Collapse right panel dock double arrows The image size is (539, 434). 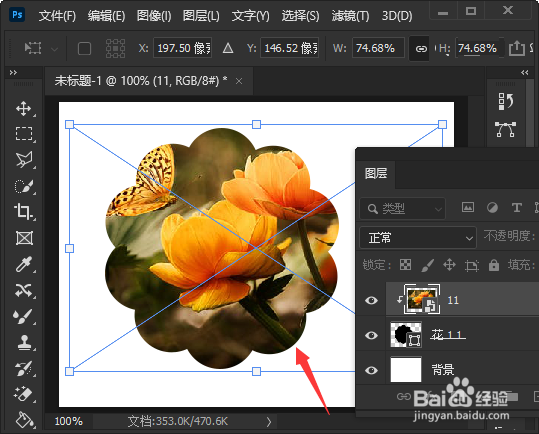[x=525, y=72]
